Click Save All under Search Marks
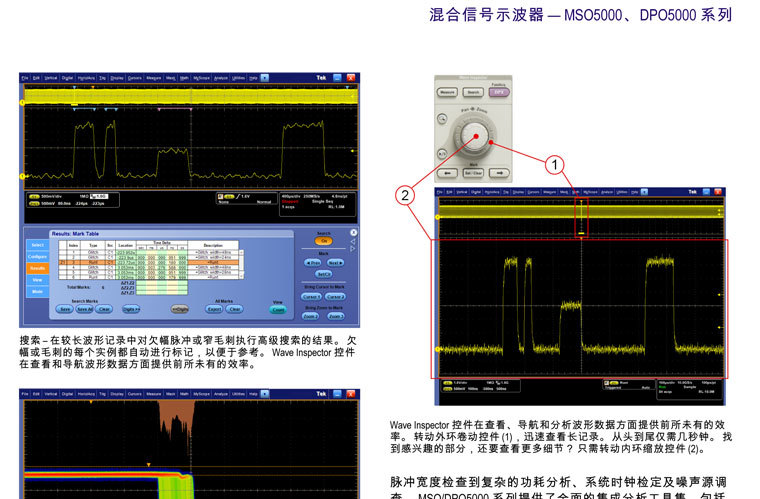760x499 pixels. pyautogui.click(x=84, y=309)
